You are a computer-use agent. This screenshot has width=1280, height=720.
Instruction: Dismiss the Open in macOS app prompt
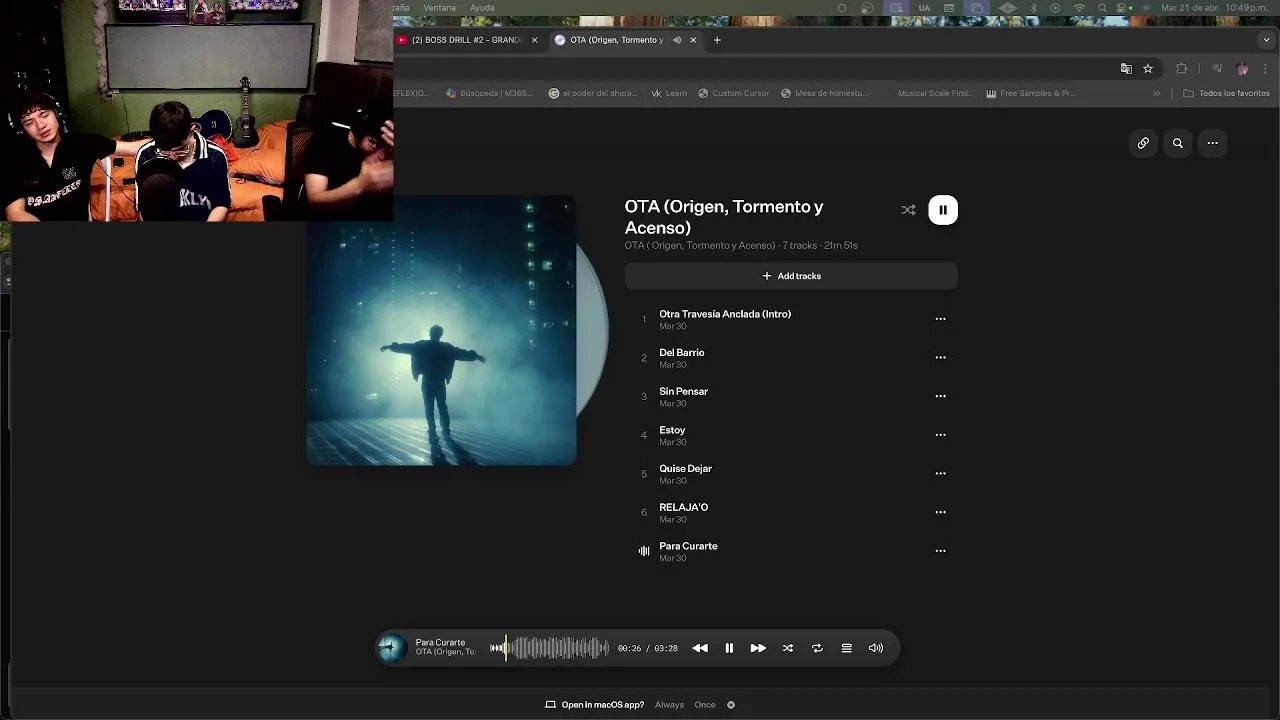731,705
